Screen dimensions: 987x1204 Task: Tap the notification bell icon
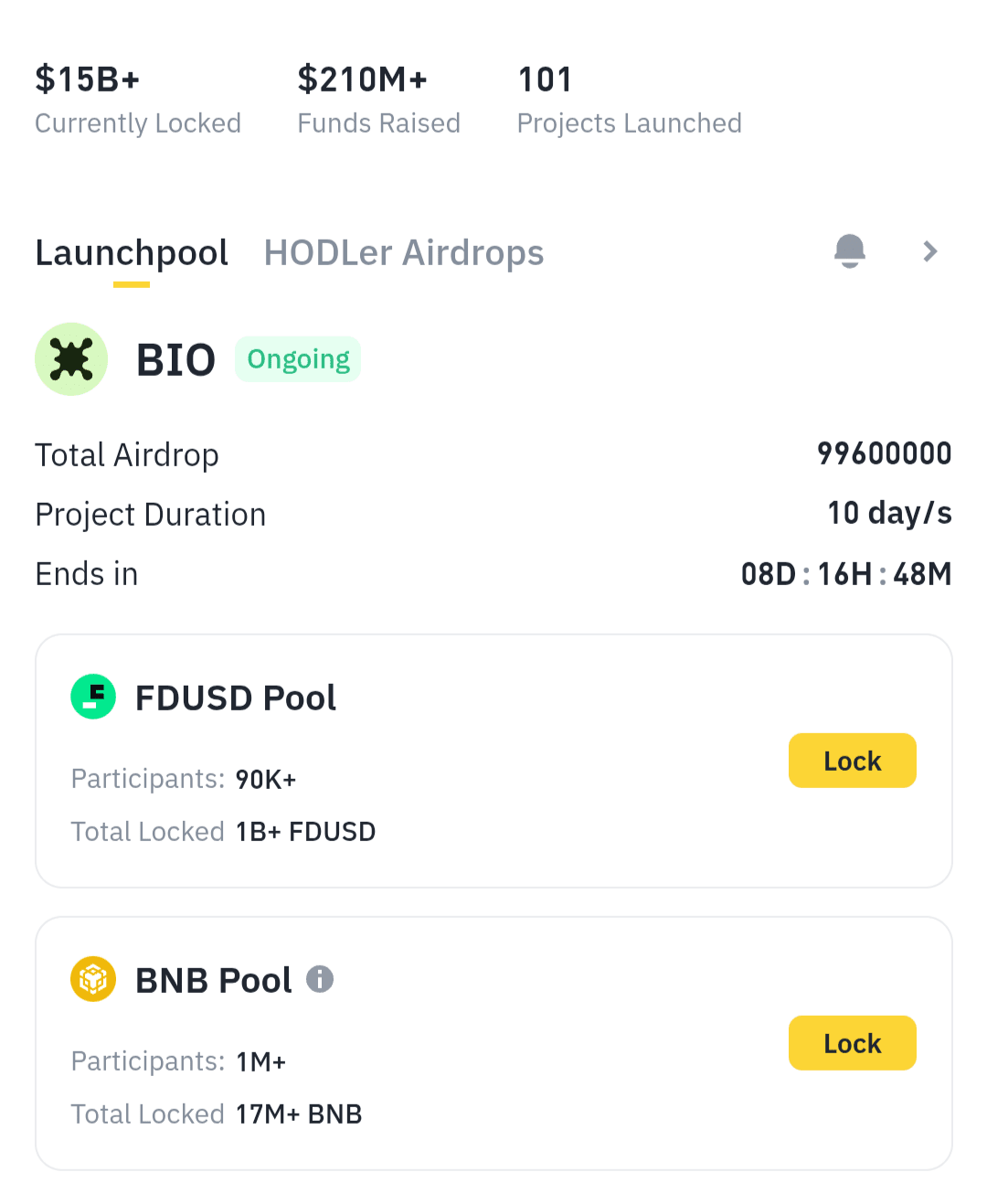click(850, 250)
